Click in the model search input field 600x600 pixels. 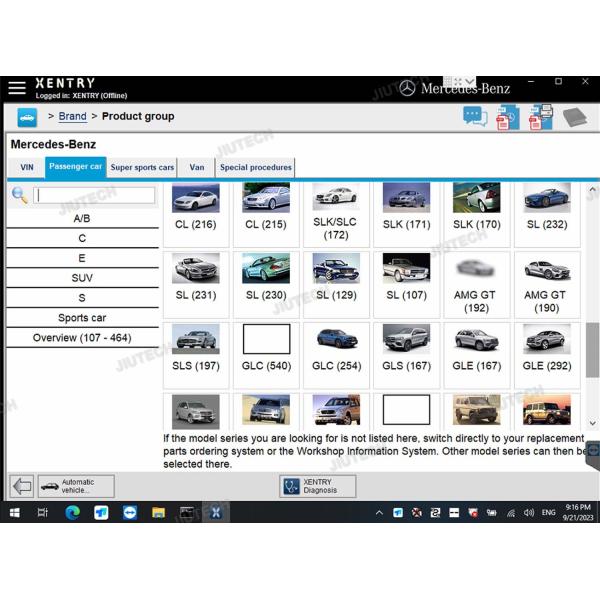pos(95,196)
